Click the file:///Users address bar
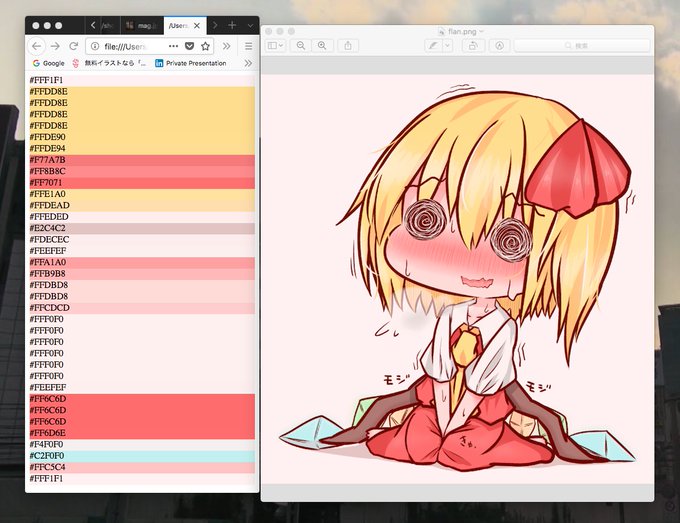This screenshot has width=680, height=523. tap(150, 46)
